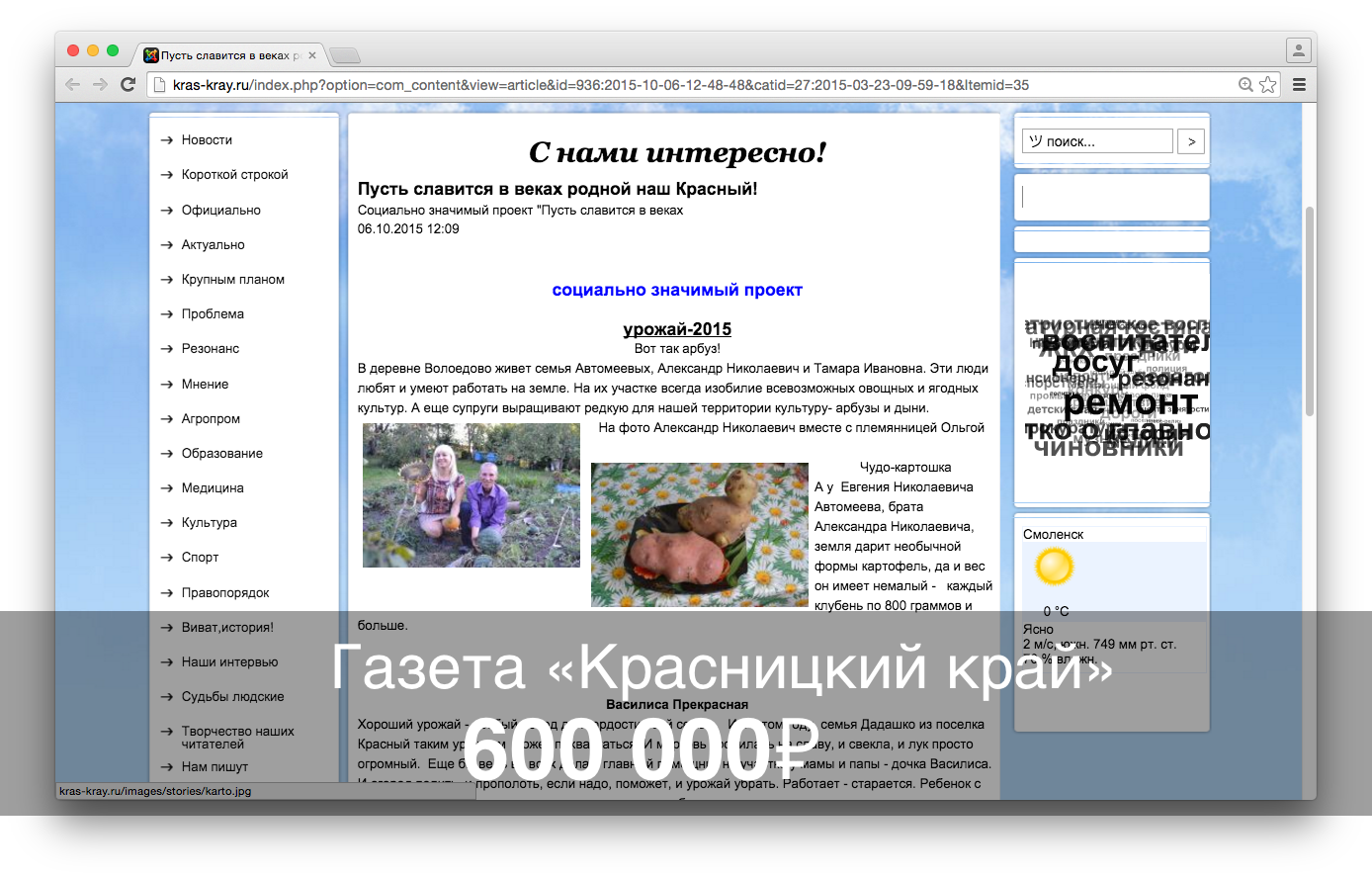Click the smiley icon inside the search box
This screenshot has height=879, width=1372.
click(1035, 140)
